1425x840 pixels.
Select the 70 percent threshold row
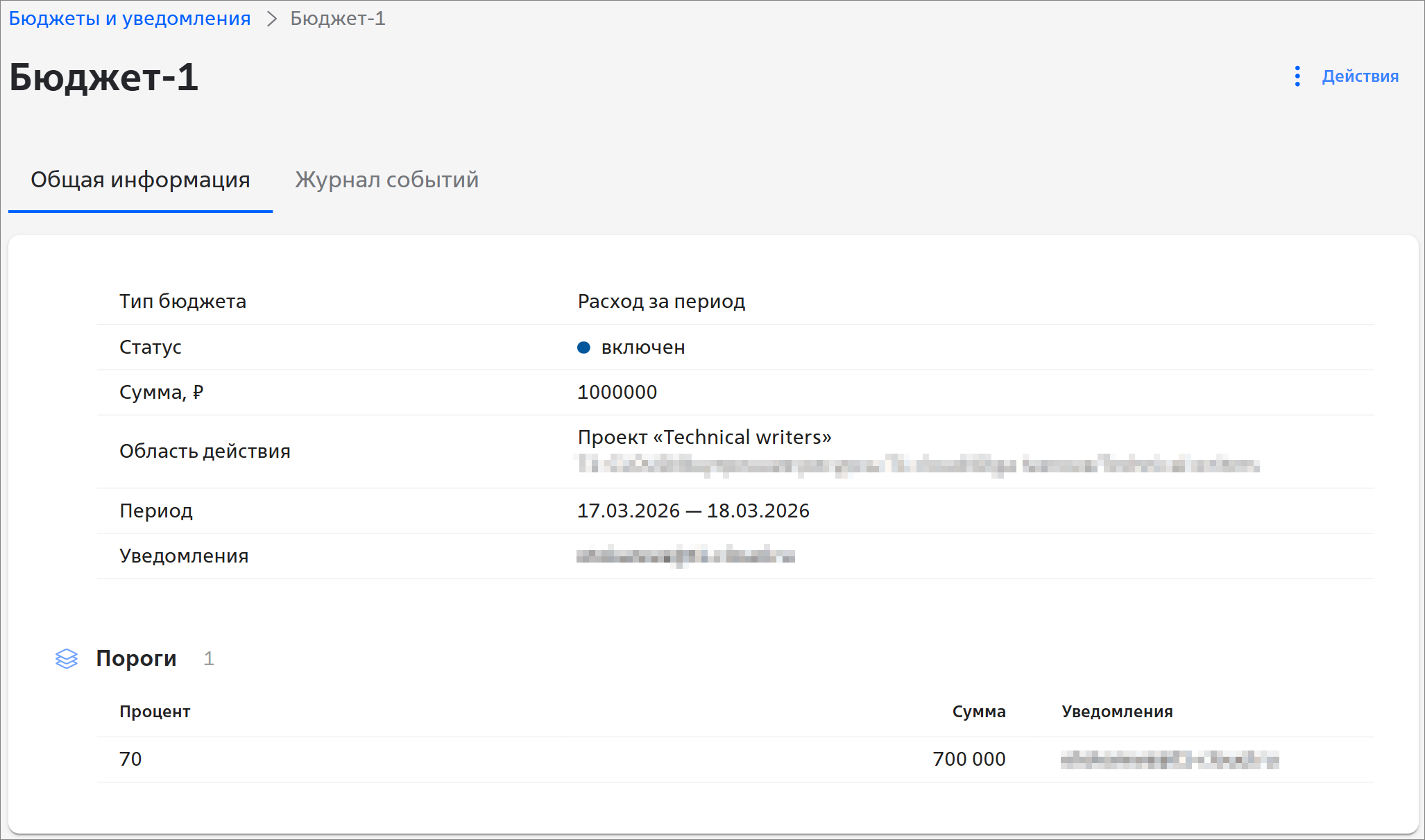(130, 759)
